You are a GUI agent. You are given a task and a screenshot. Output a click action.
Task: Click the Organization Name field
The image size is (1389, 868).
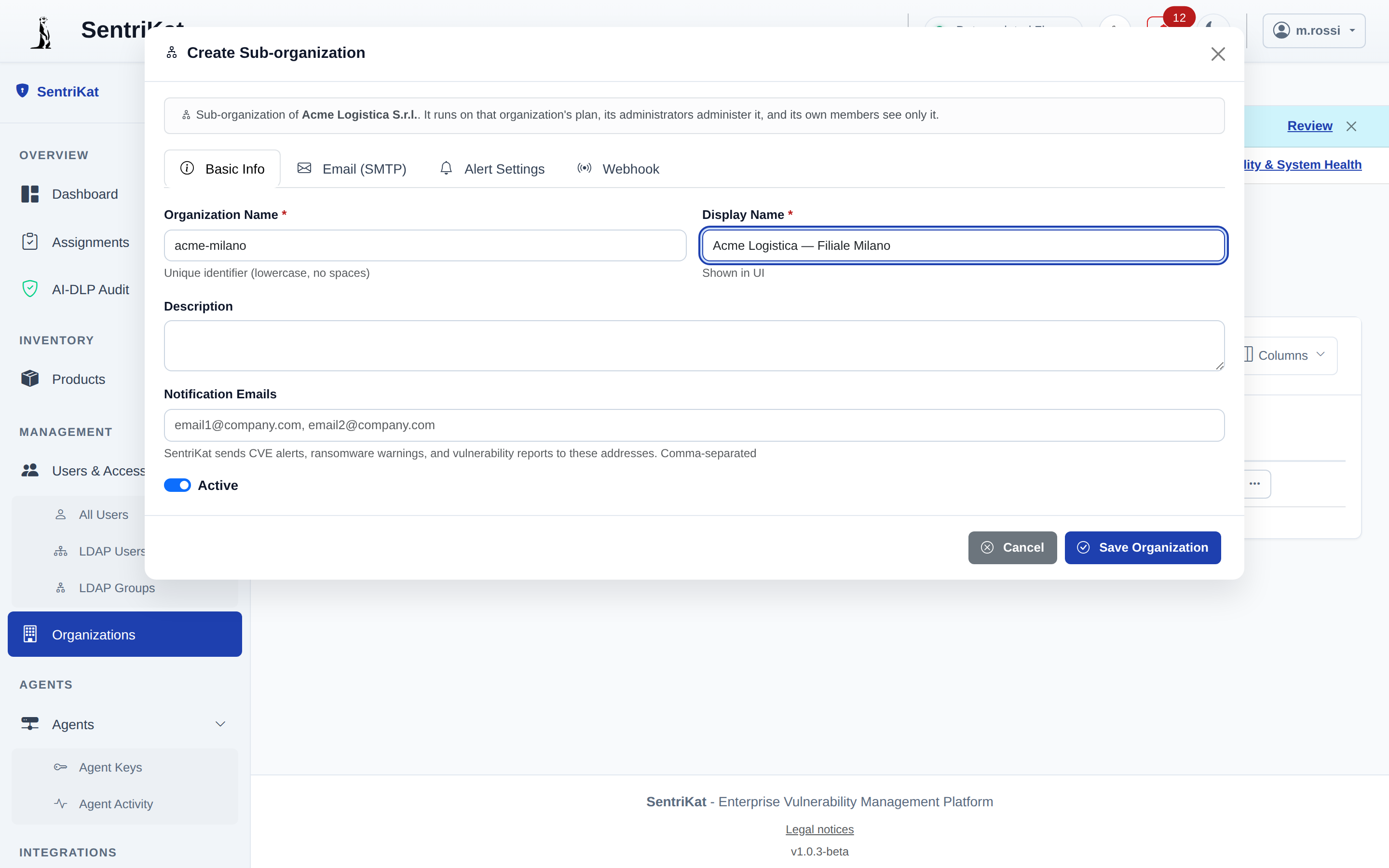pyautogui.click(x=425, y=246)
